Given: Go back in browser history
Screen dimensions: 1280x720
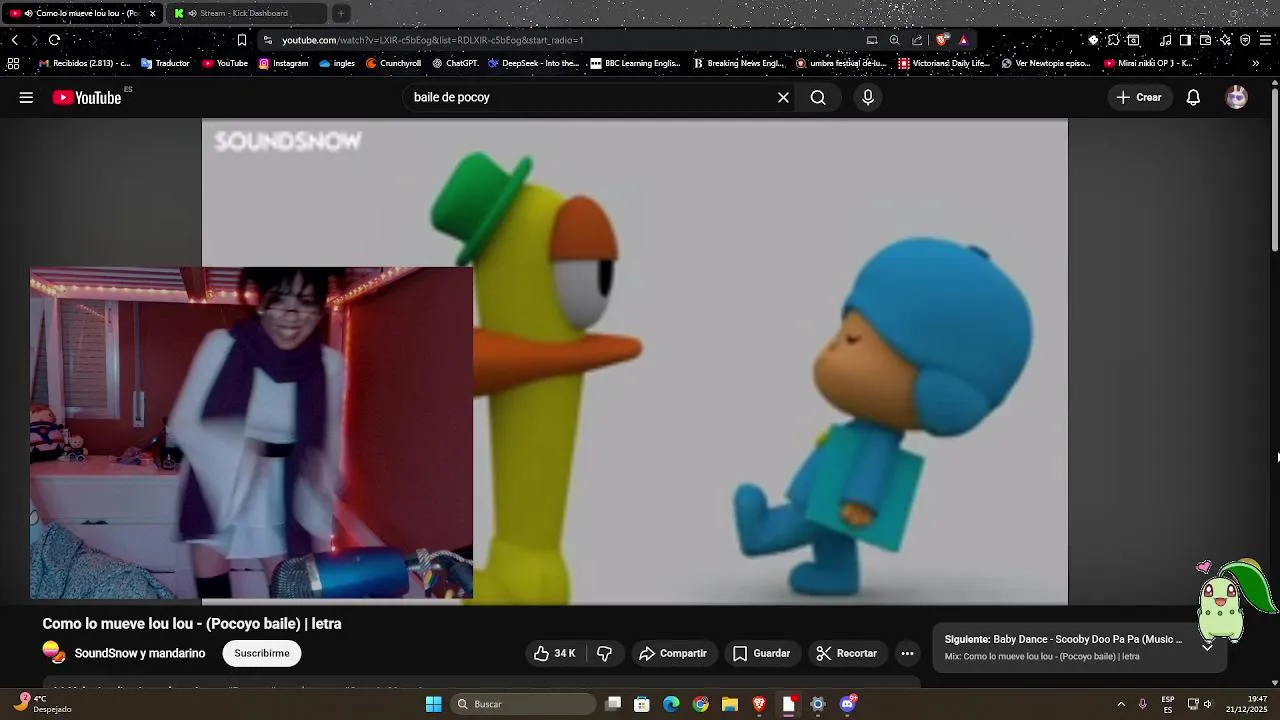Looking at the screenshot, I should coord(14,40).
